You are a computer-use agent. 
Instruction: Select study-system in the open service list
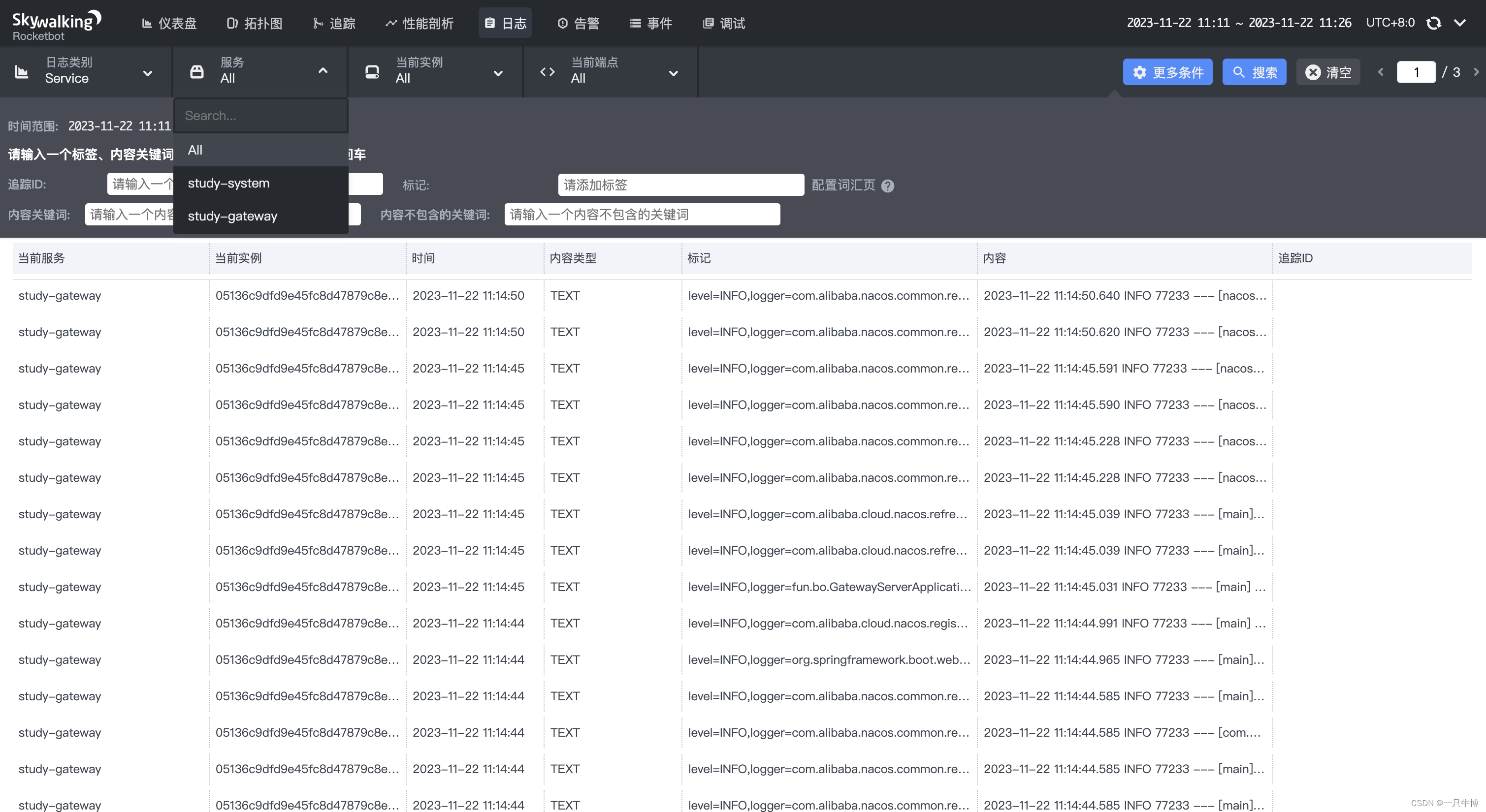click(228, 183)
